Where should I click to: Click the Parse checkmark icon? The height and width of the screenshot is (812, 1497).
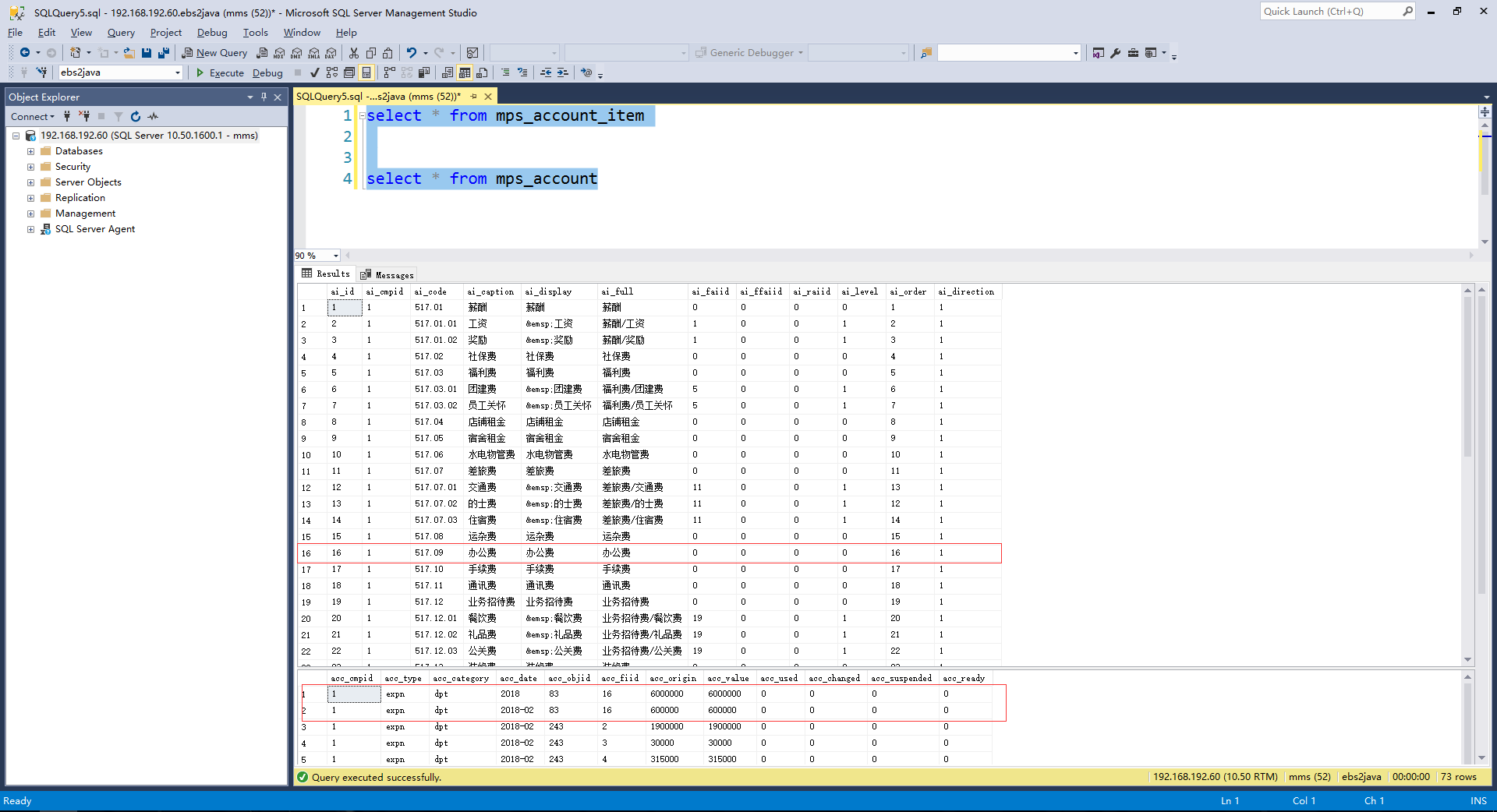[314, 72]
